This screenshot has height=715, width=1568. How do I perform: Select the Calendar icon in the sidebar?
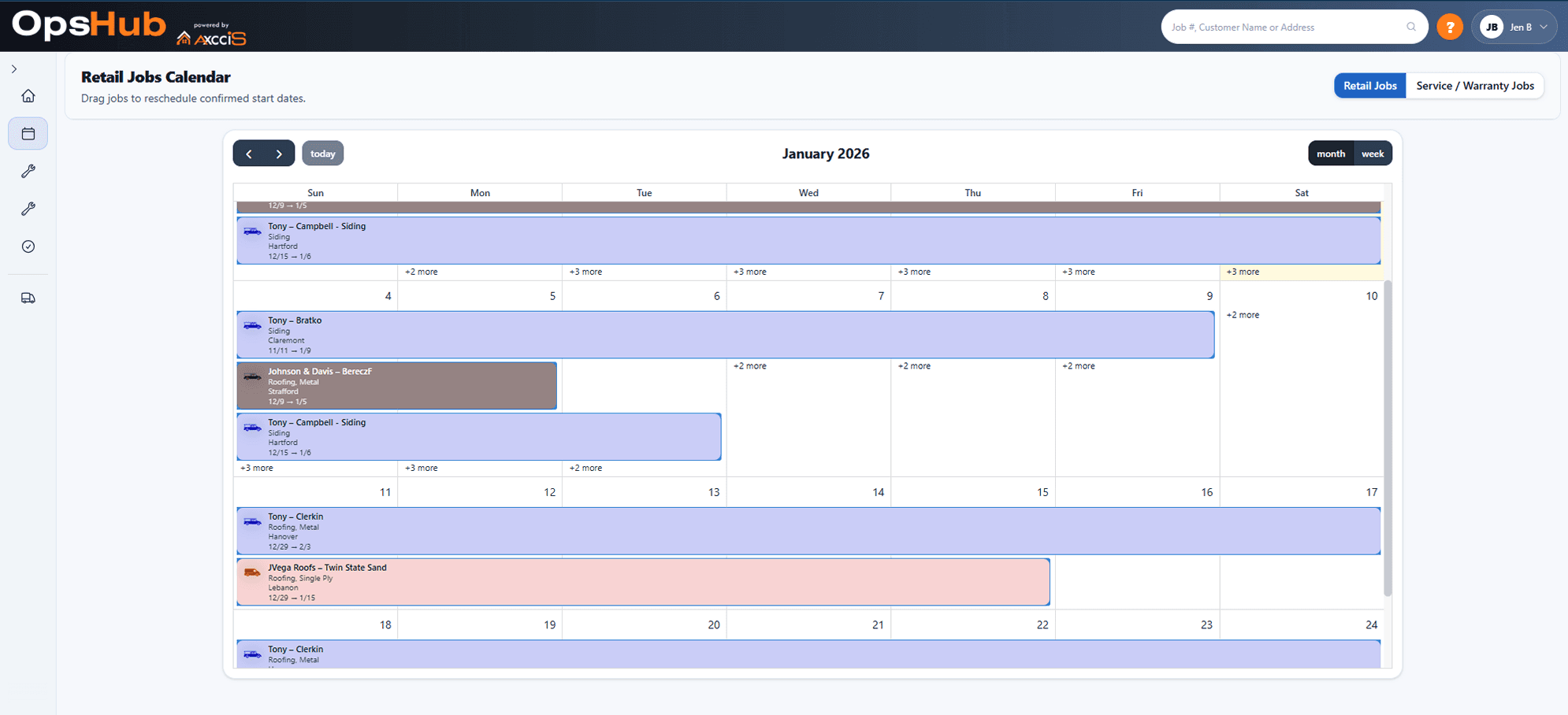pyautogui.click(x=28, y=133)
